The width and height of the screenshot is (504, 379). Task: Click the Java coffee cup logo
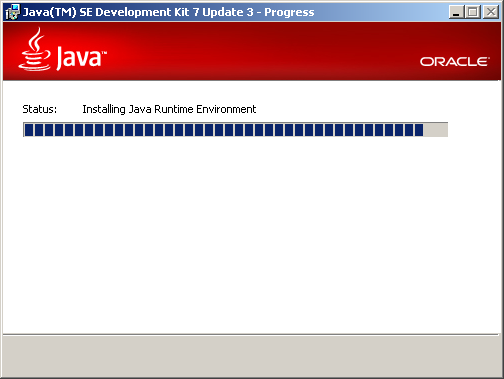tap(35, 49)
